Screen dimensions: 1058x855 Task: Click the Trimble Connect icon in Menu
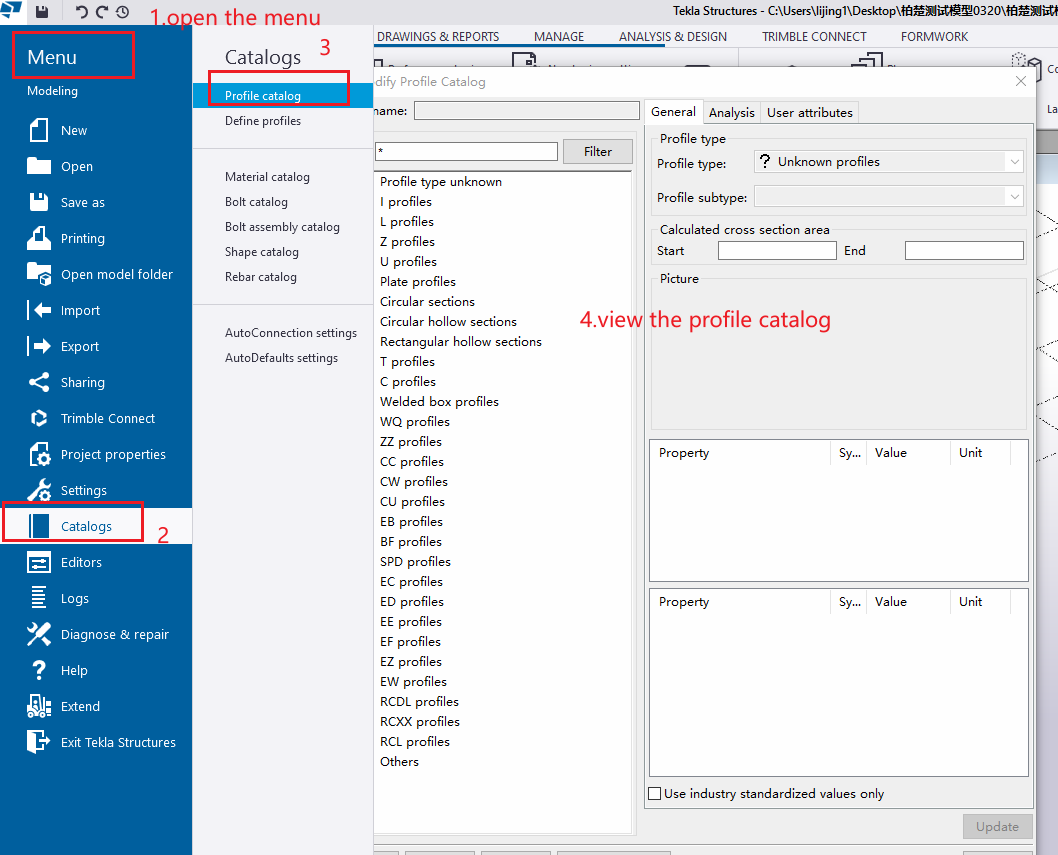(39, 418)
